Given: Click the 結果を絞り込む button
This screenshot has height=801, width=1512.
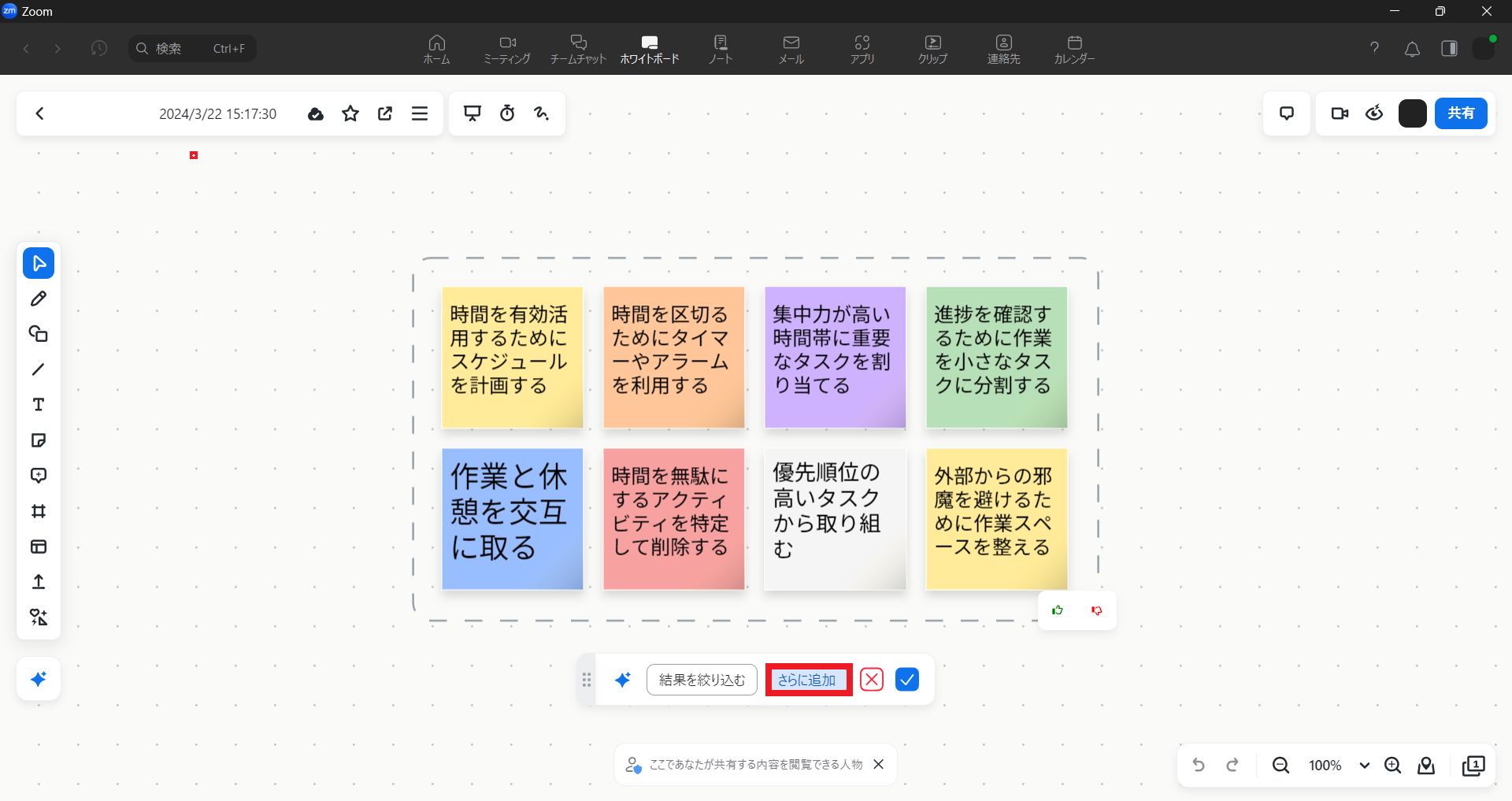Looking at the screenshot, I should pos(702,680).
